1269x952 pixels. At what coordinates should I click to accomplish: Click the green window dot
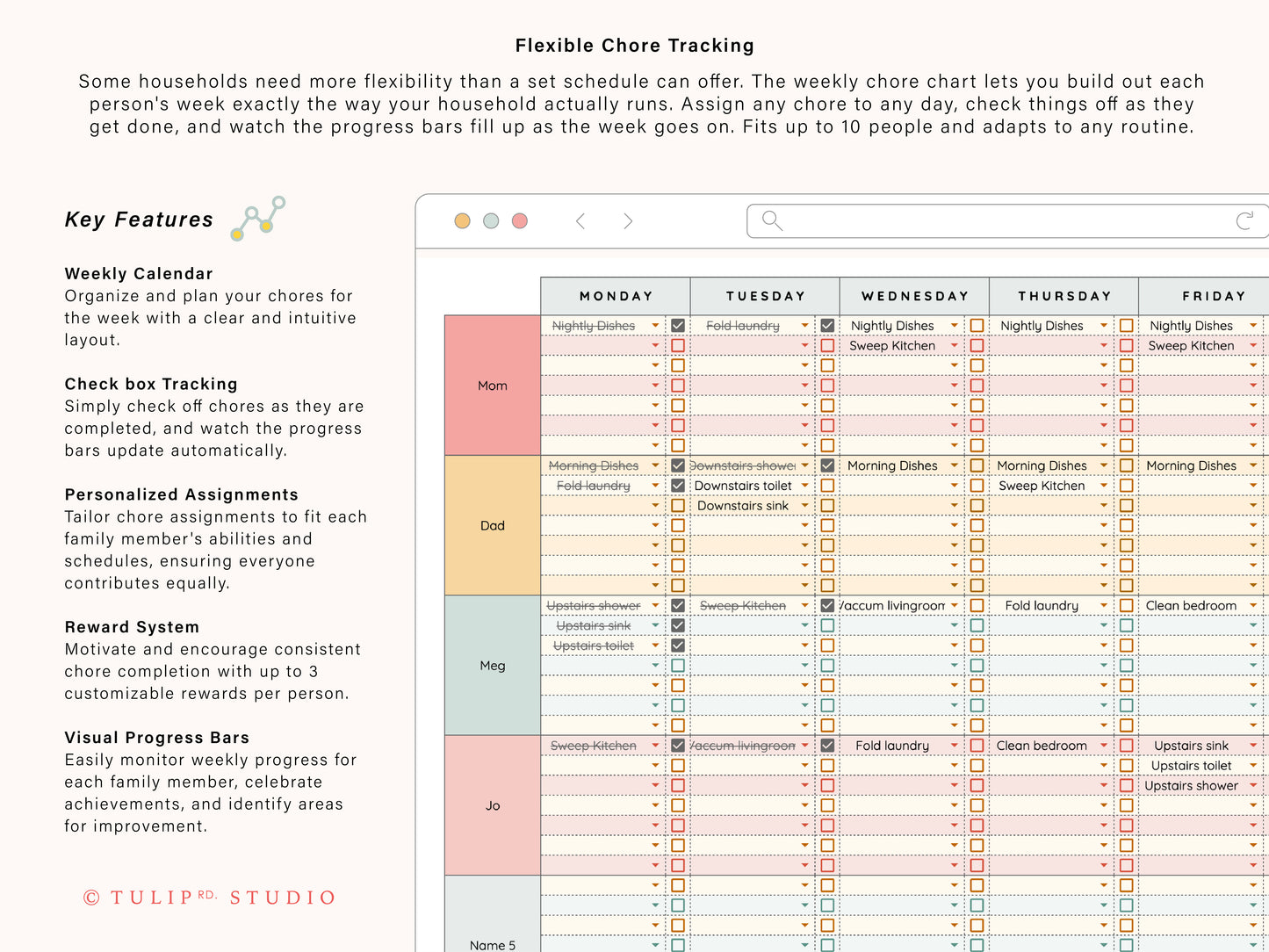click(492, 221)
